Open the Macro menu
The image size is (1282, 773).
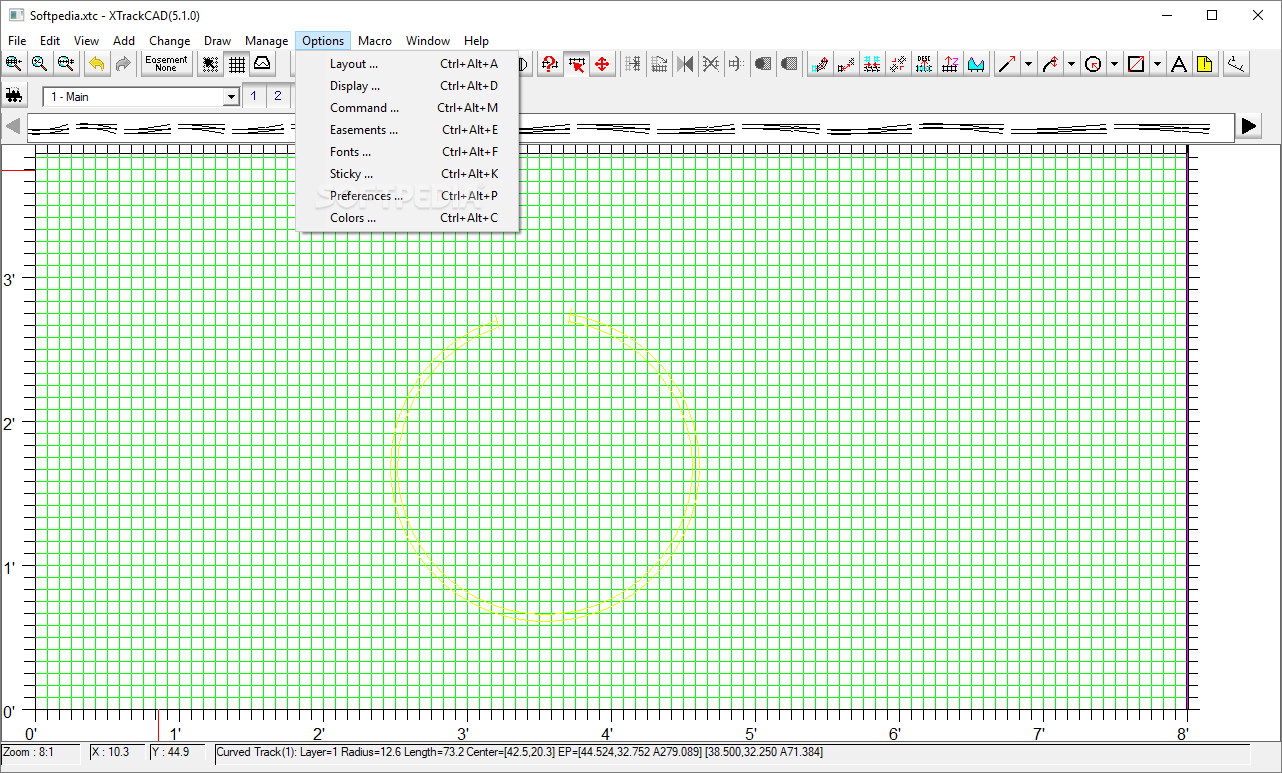coord(375,41)
